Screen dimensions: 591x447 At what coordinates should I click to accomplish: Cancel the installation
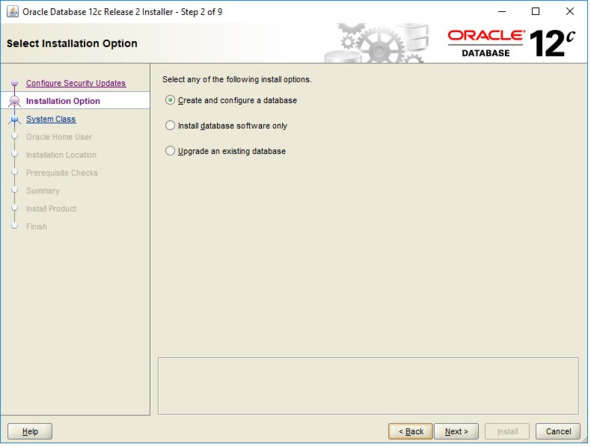558,432
